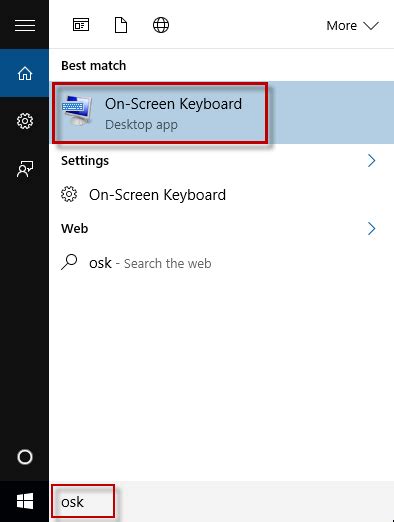Filter results by Web globe icon

(161, 25)
